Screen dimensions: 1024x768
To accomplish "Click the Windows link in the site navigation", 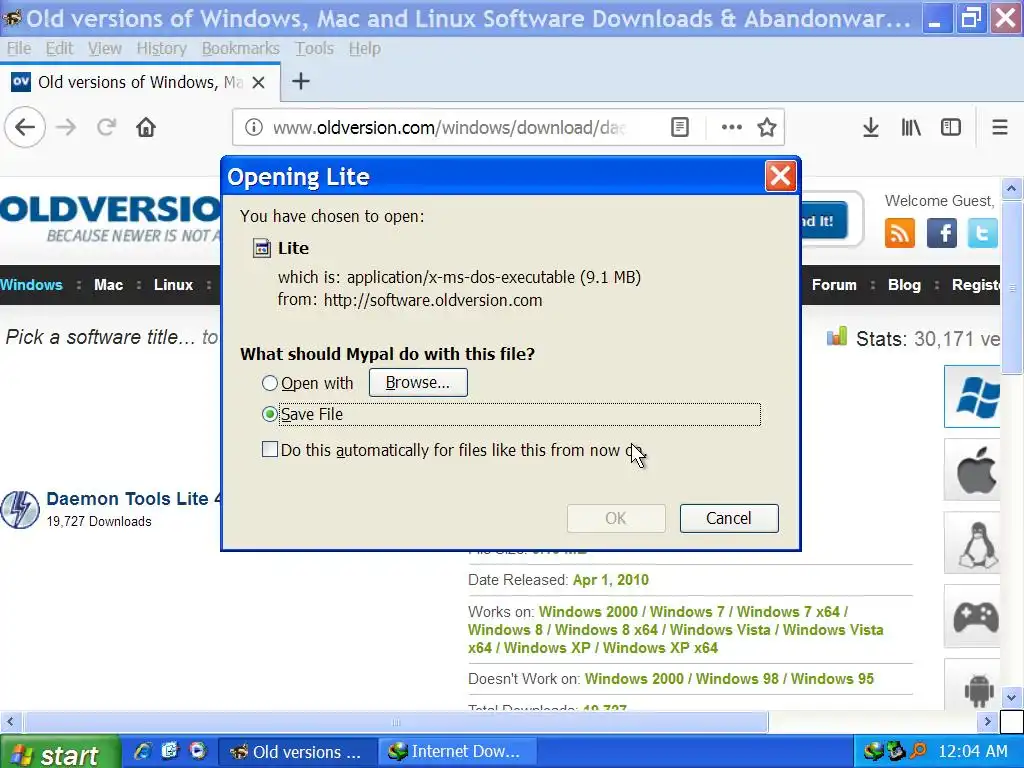I will (31, 285).
